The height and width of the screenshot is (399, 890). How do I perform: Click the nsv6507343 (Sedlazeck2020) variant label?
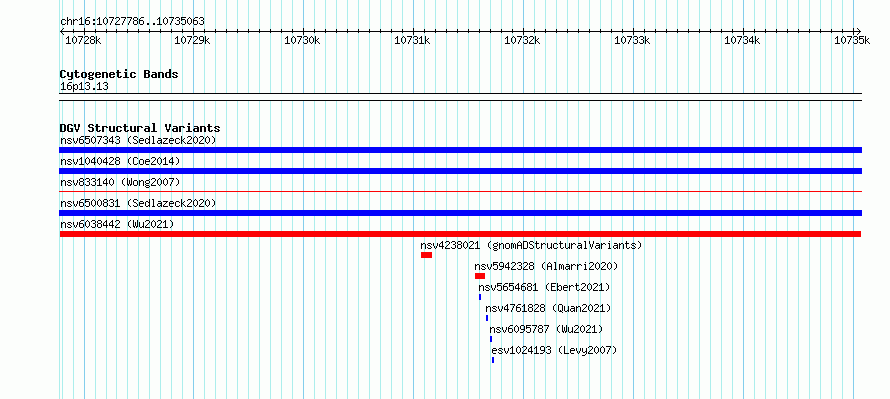point(138,140)
